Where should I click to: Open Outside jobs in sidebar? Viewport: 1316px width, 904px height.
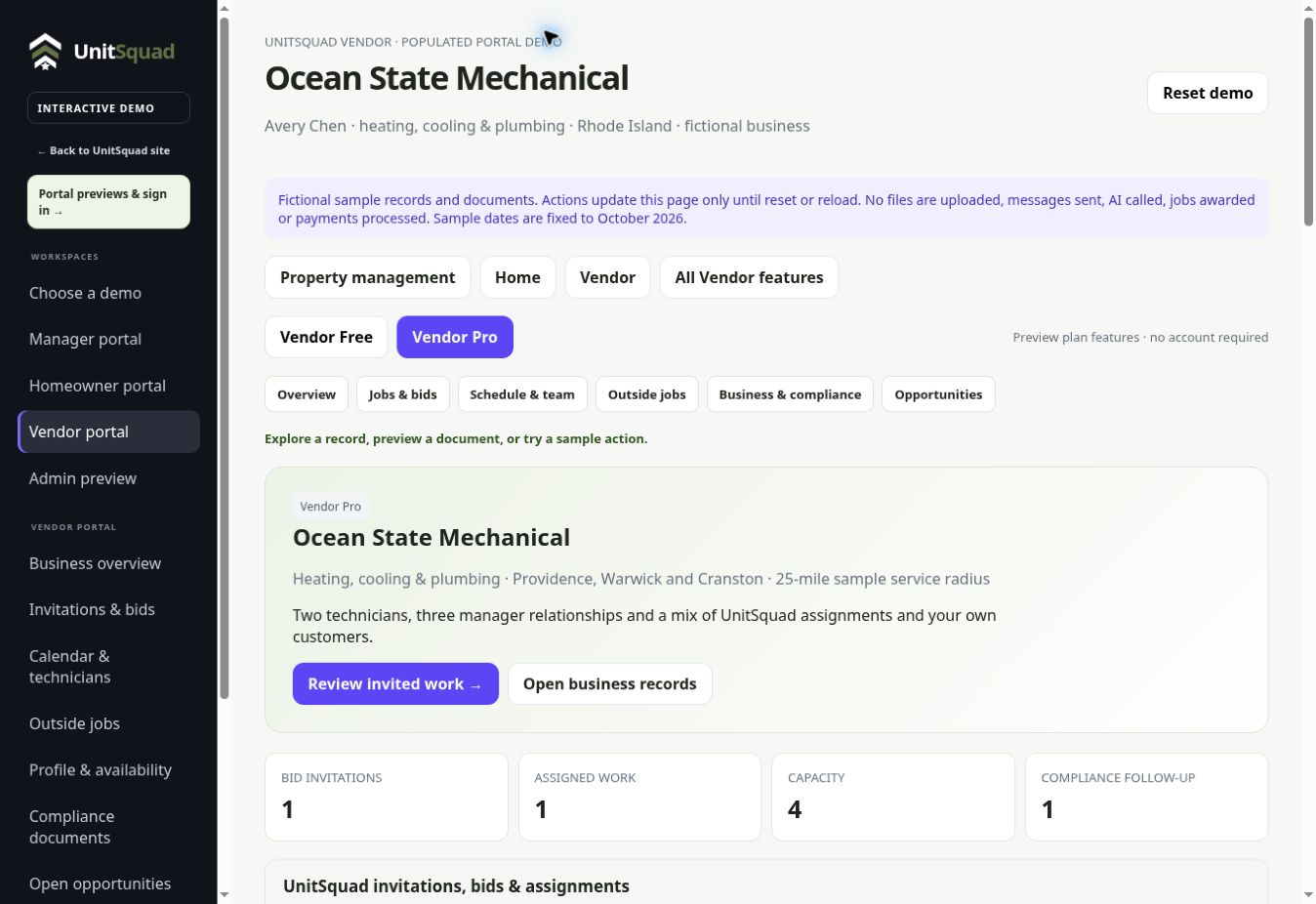point(108,723)
